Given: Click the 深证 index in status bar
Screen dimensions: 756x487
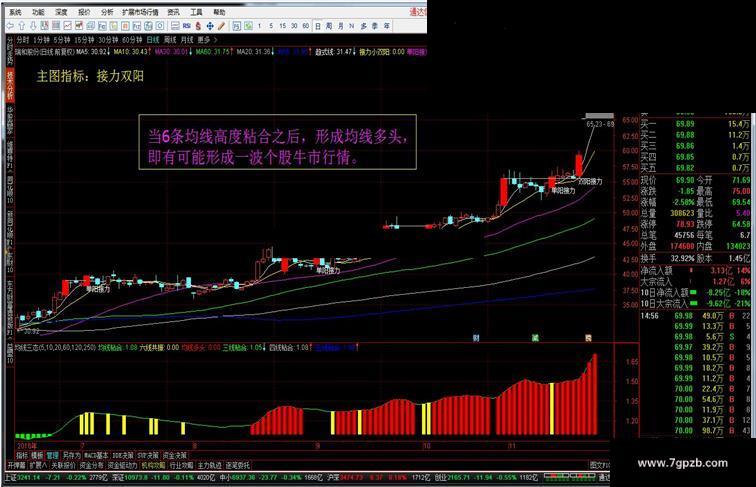Looking at the screenshot, I should [x=118, y=477].
